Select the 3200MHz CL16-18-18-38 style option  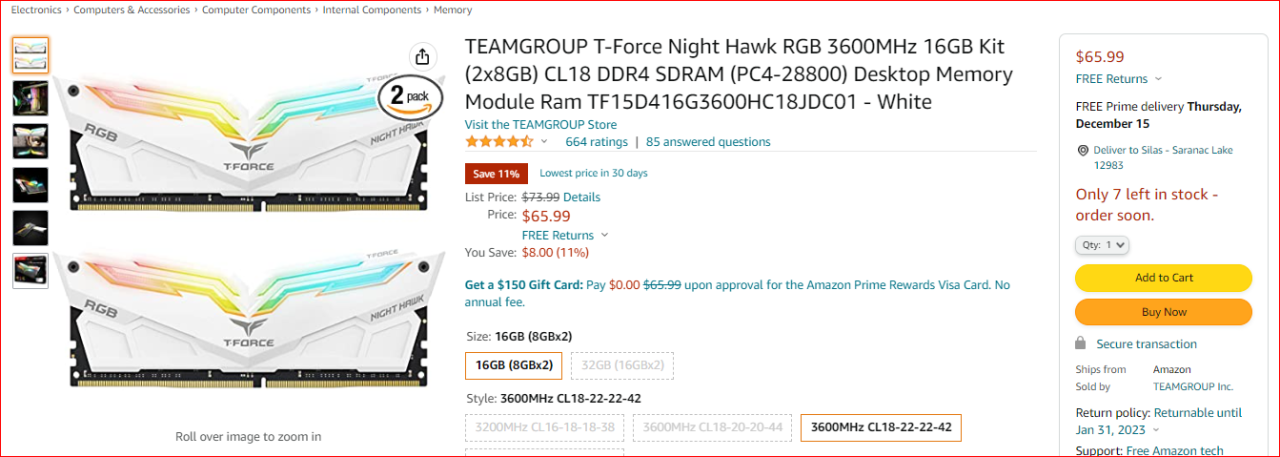(x=546, y=428)
